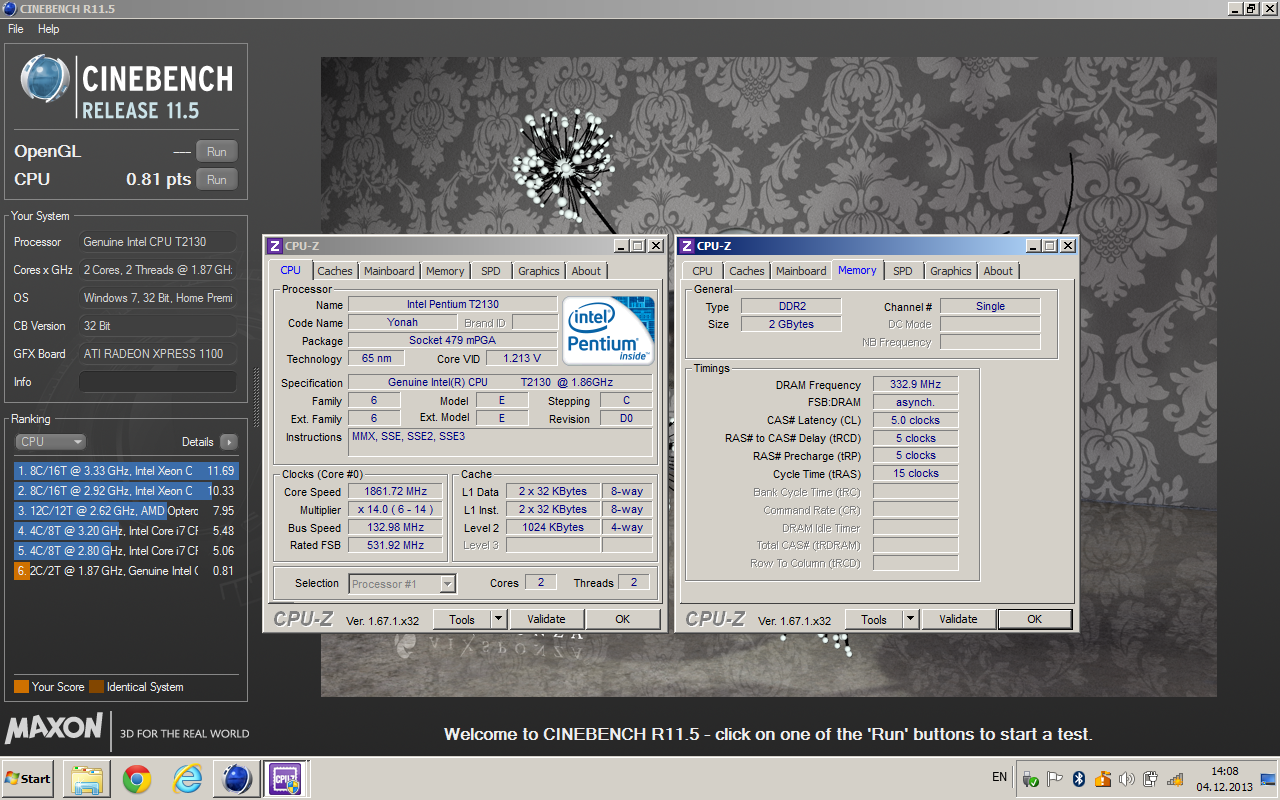
Task: Open Mainboard tab in left CPU-Z window
Action: 389,271
